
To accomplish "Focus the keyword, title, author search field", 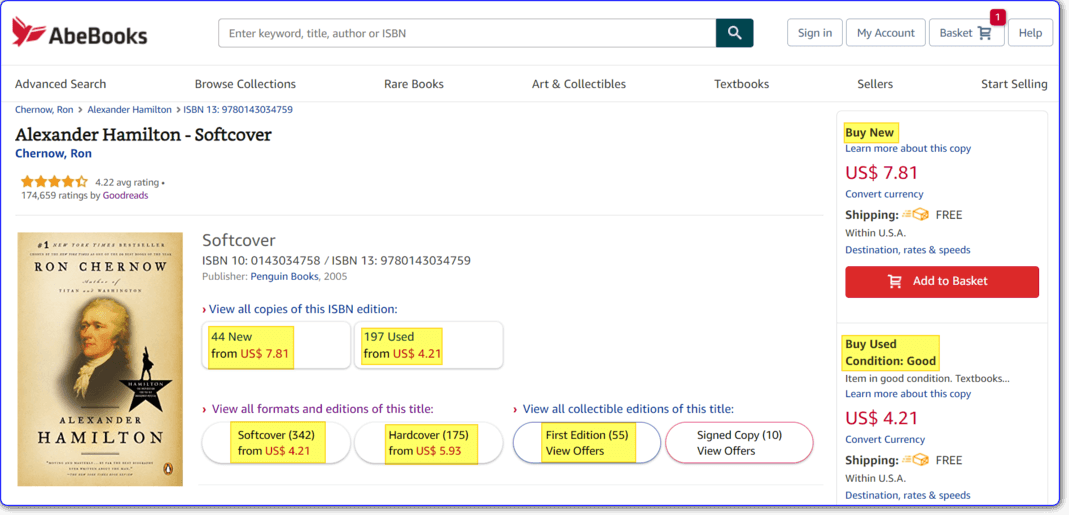I will pyautogui.click(x=468, y=33).
